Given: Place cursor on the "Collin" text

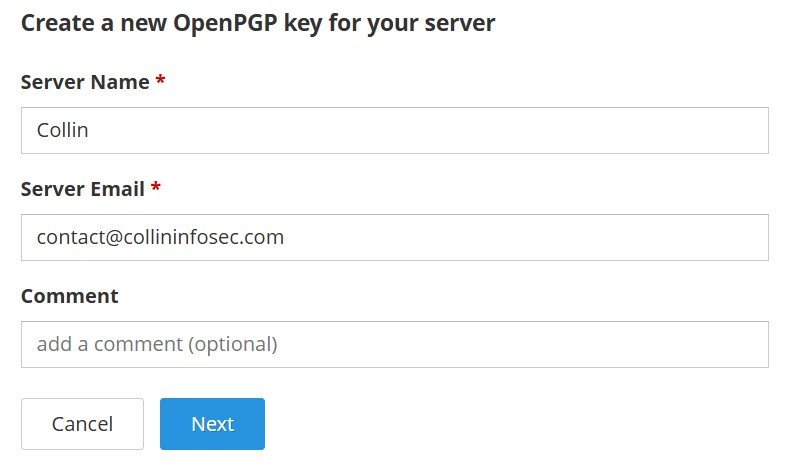Looking at the screenshot, I should coord(62,131).
